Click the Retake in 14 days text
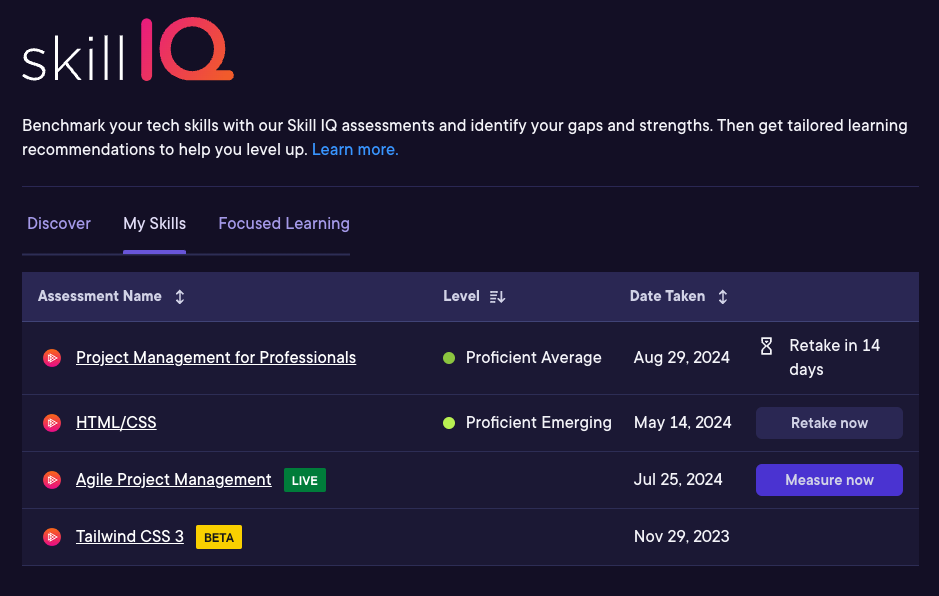939x596 pixels. coord(835,358)
